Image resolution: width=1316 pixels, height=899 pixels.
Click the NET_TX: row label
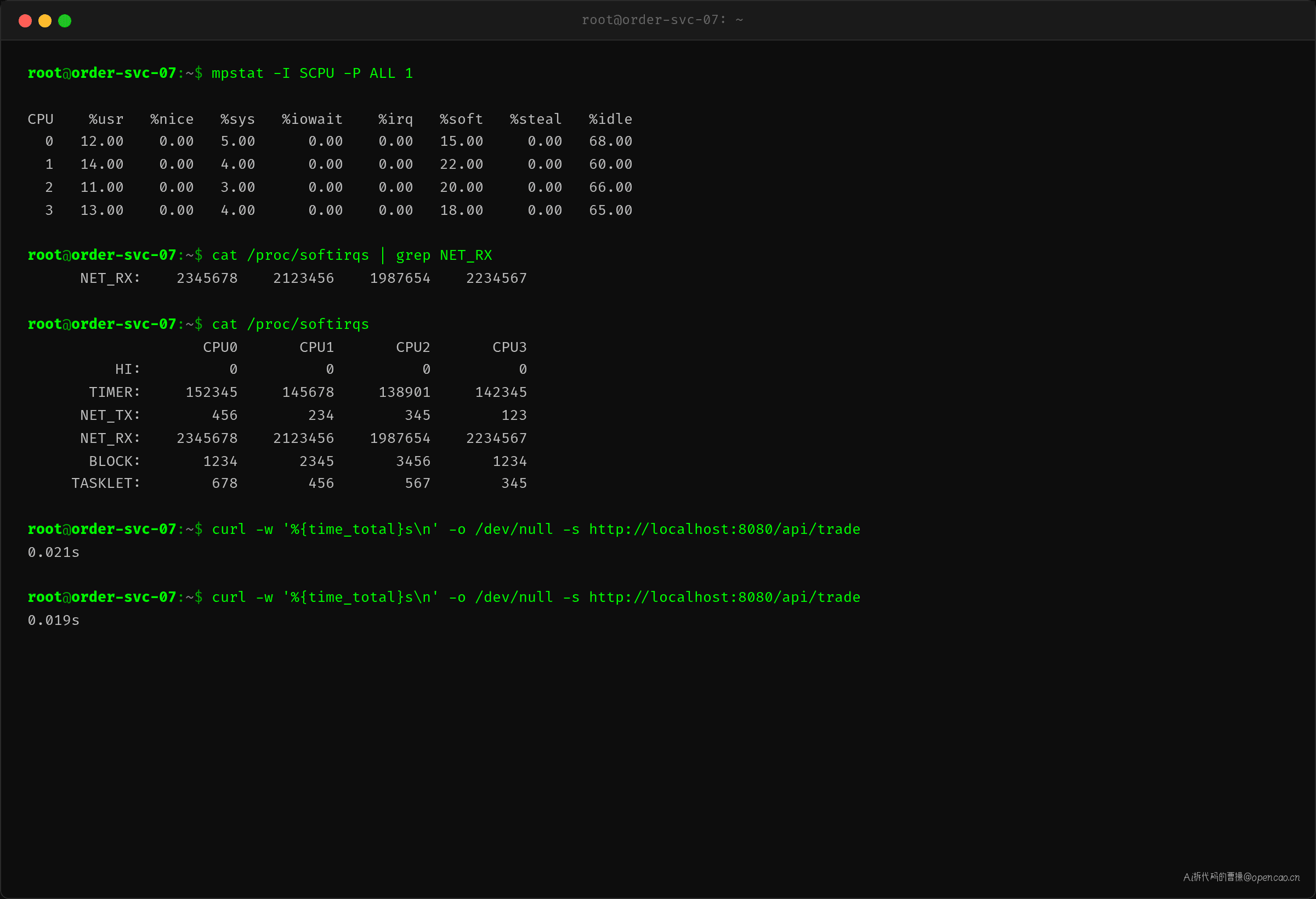pyautogui.click(x=110, y=416)
